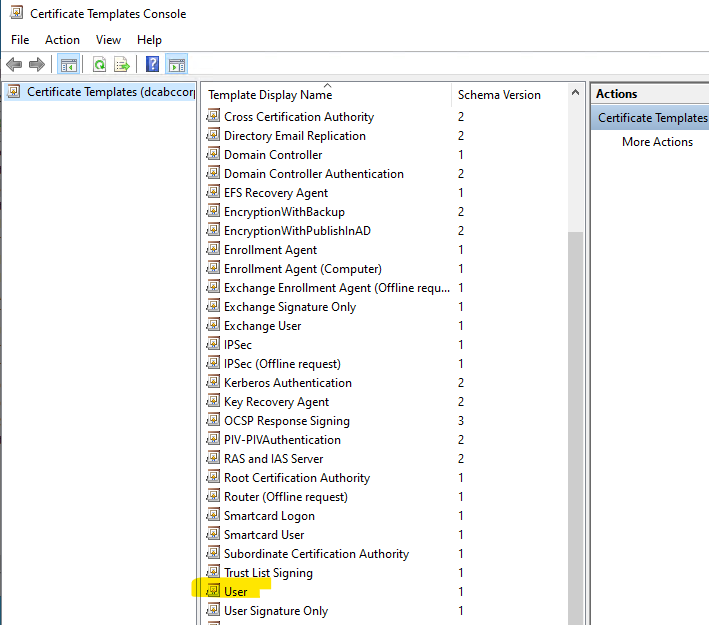Click the Back arrow toolbar icon
This screenshot has height=625, width=709.
[14, 65]
